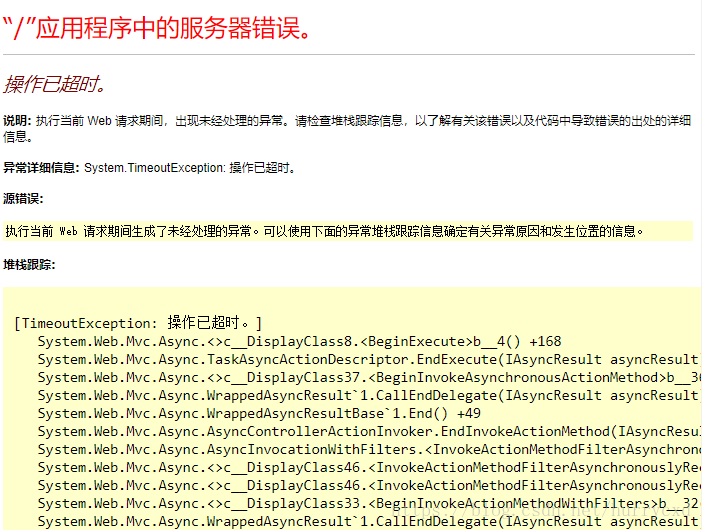Click the red server error heading
Viewport: 702px width, 530px height.
[157, 28]
